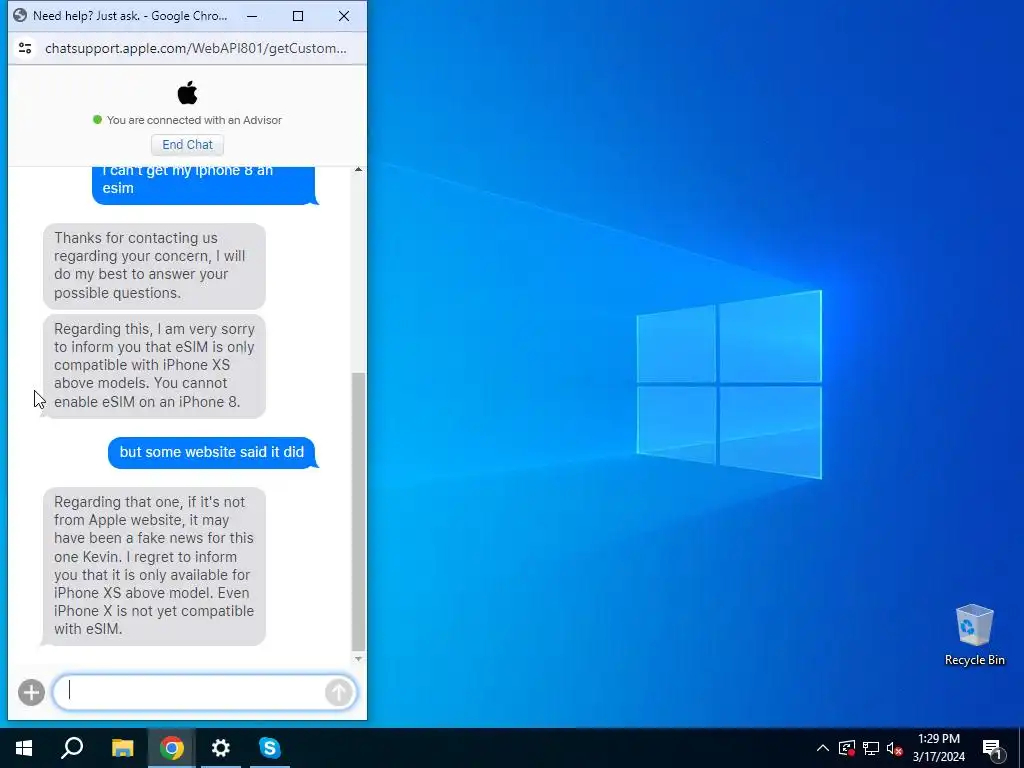
Task: Focus the chat message input field
Action: (x=204, y=692)
